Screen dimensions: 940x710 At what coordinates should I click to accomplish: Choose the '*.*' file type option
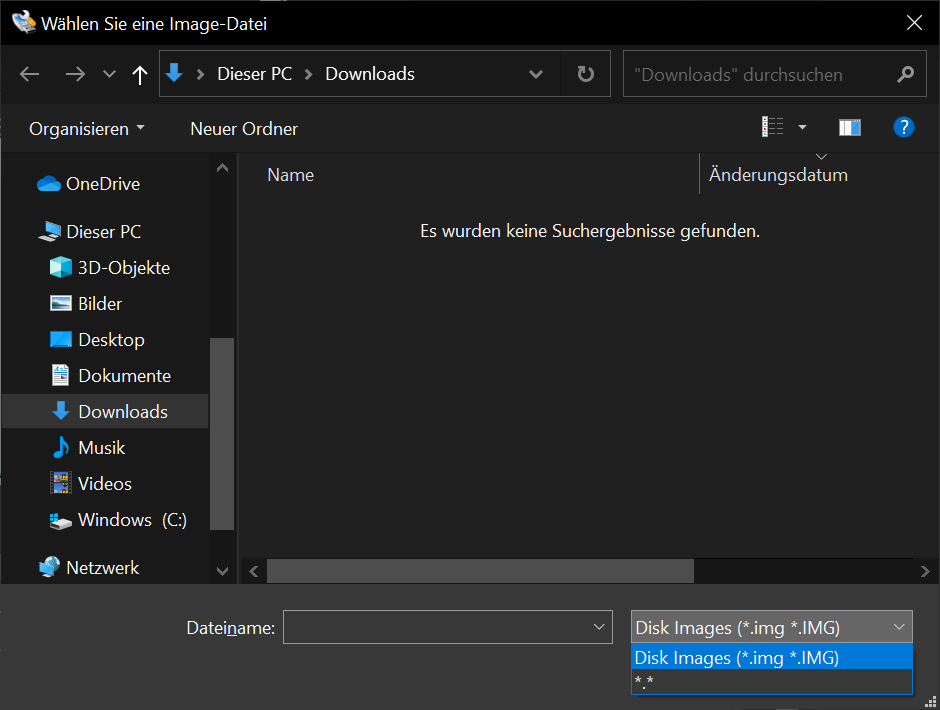(x=772, y=681)
